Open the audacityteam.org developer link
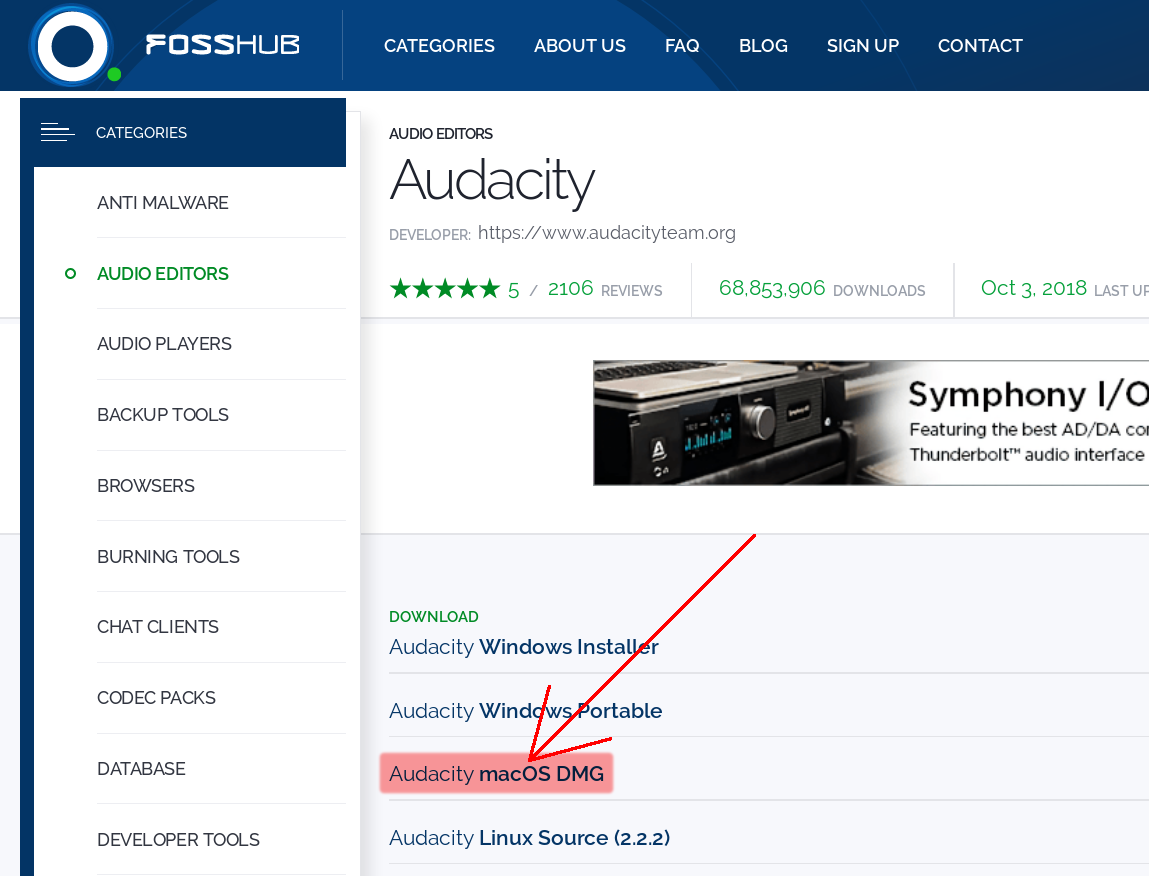 607,232
